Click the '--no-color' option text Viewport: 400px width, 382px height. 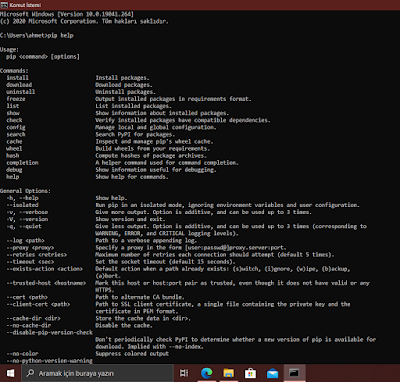pos(22,354)
